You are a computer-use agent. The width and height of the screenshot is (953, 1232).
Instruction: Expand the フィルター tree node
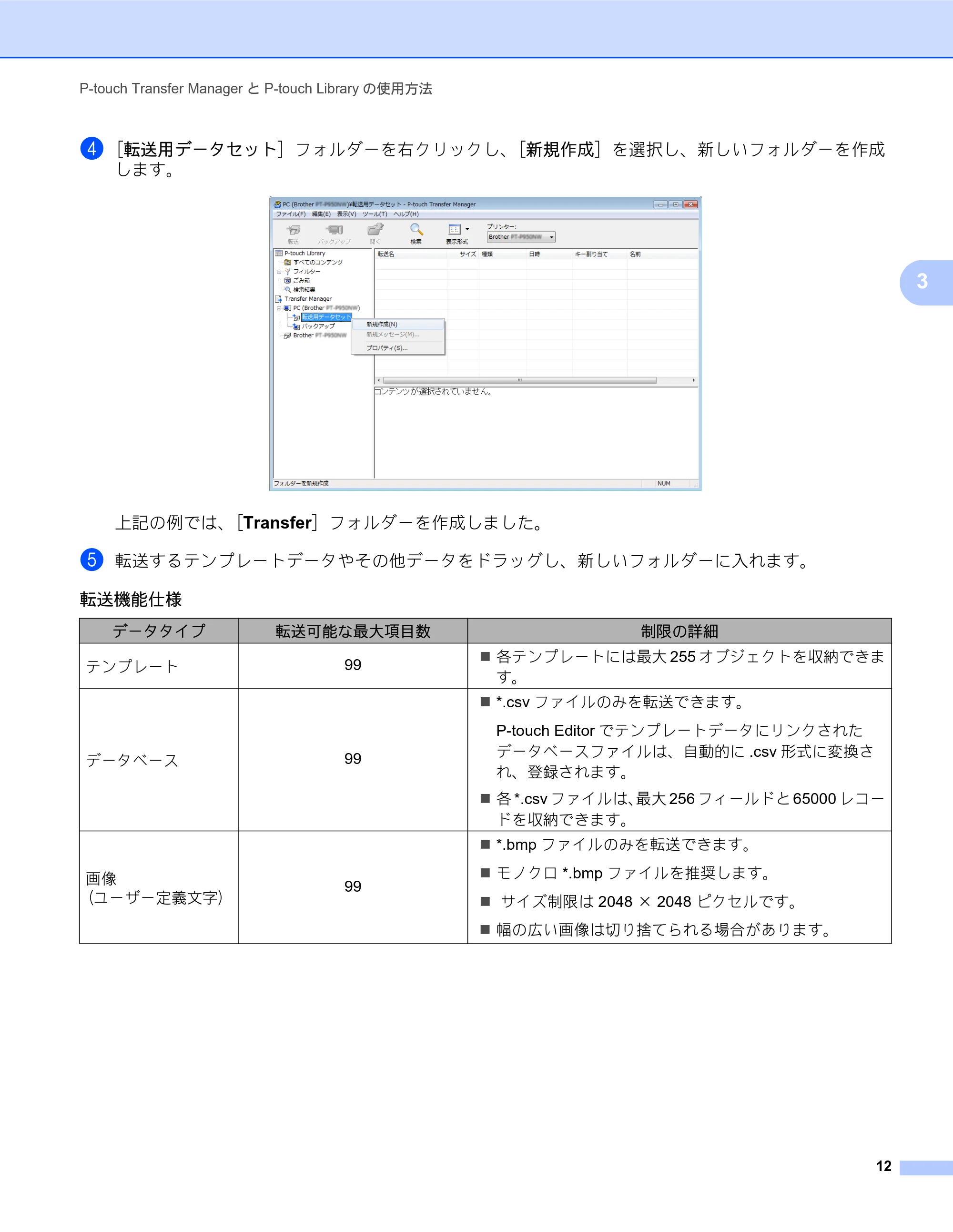click(279, 272)
